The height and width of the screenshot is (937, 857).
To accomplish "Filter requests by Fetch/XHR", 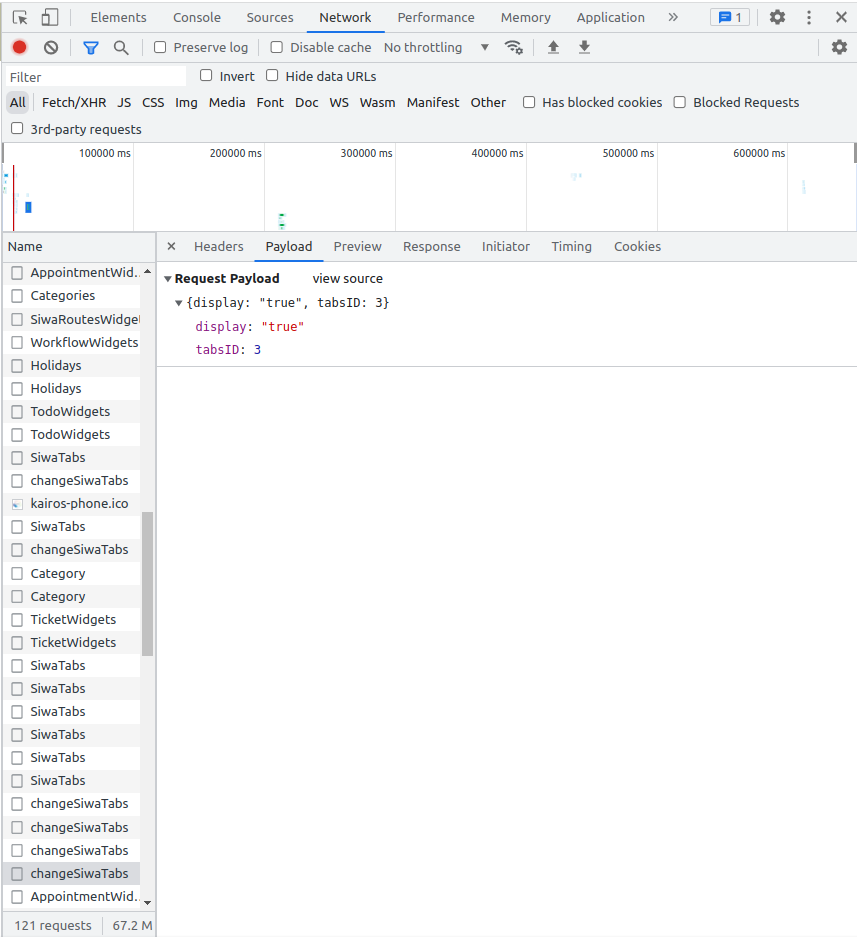I will (74, 102).
